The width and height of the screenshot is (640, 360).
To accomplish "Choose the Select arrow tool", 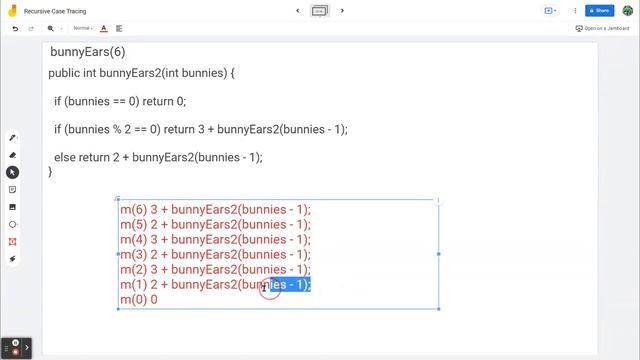I will tap(13, 172).
